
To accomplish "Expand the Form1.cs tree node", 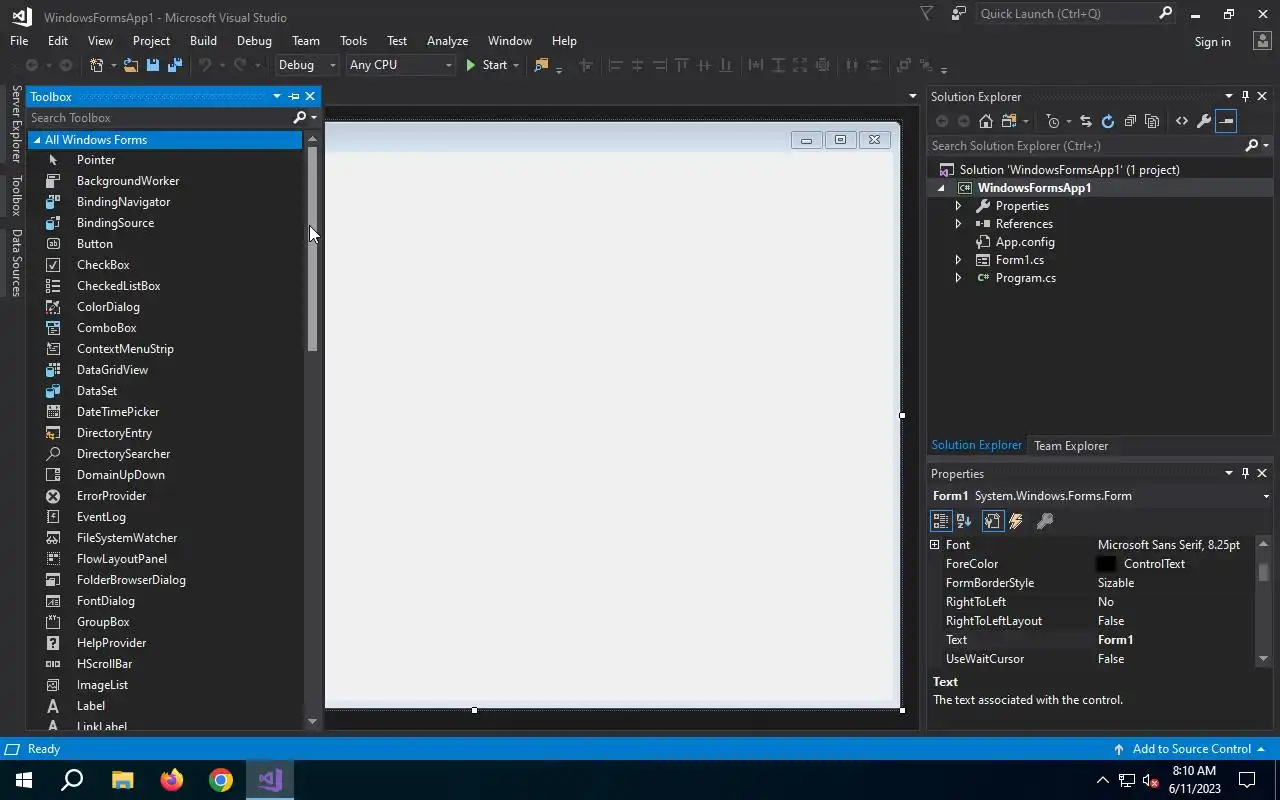I will coord(958,260).
